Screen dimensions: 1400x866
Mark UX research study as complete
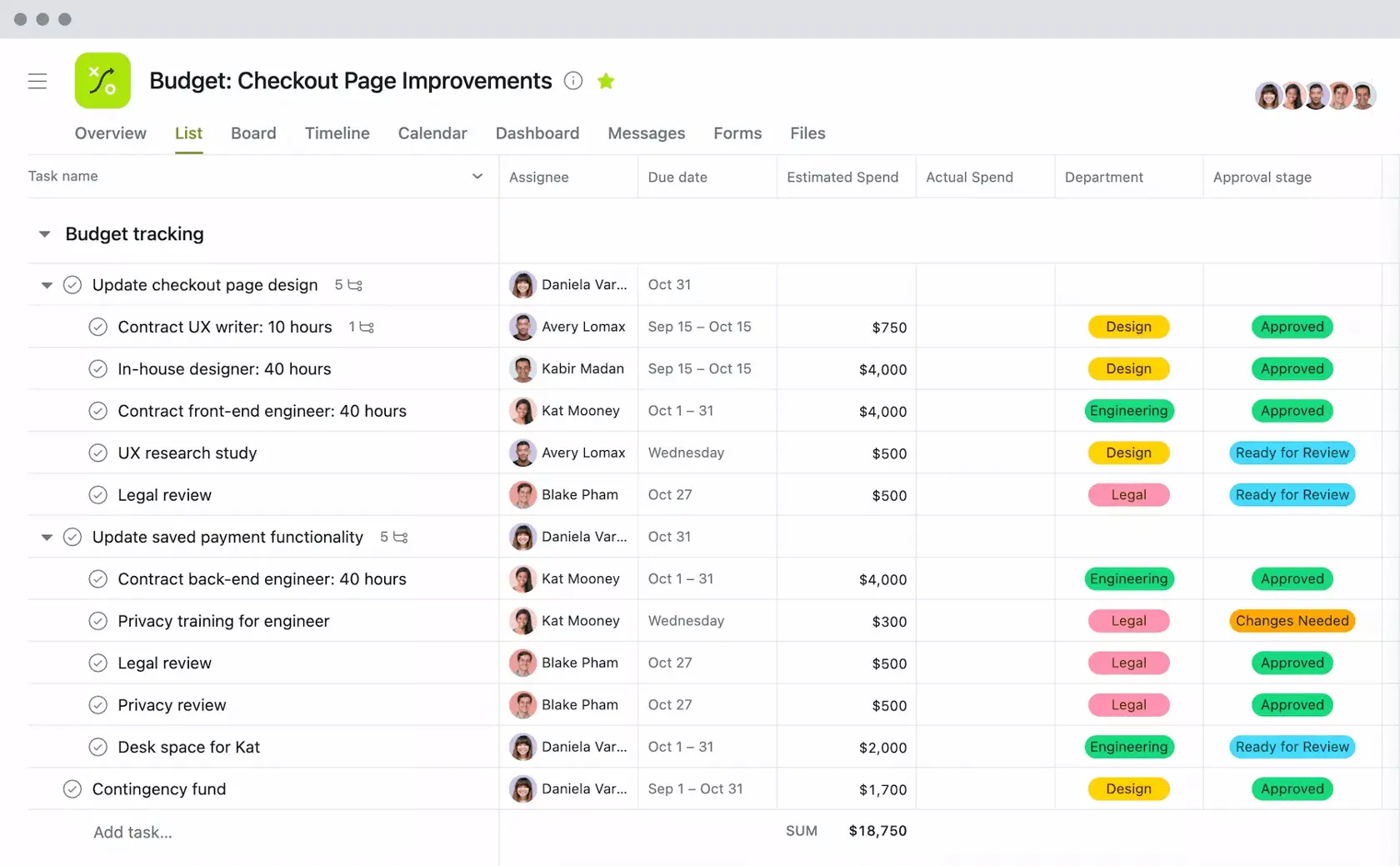97,453
